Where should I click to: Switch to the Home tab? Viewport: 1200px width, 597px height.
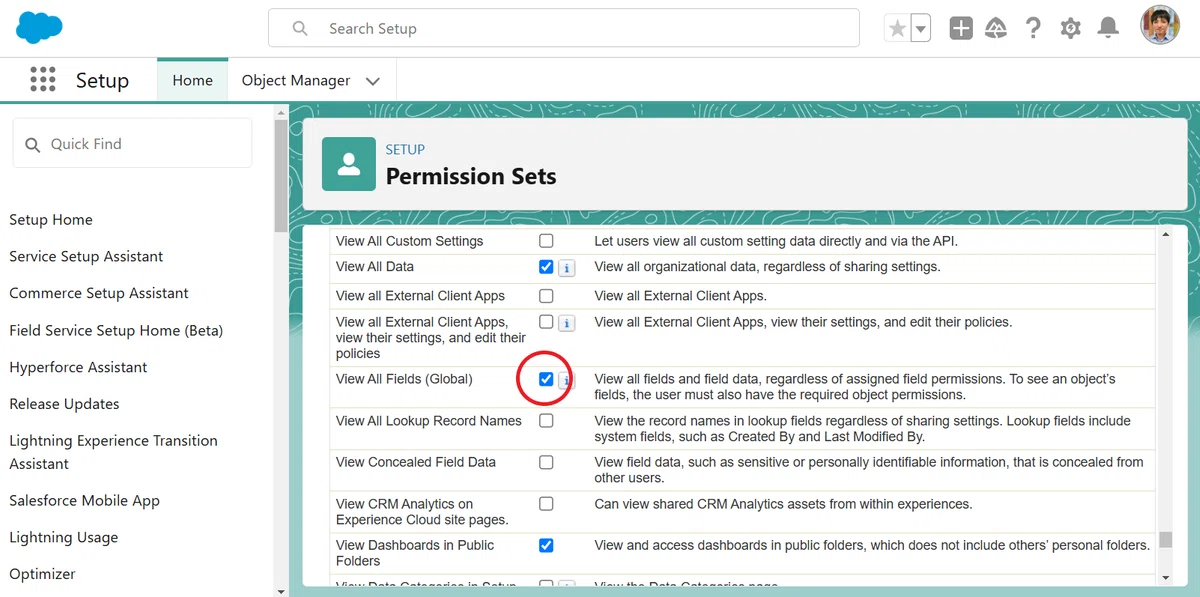192,80
